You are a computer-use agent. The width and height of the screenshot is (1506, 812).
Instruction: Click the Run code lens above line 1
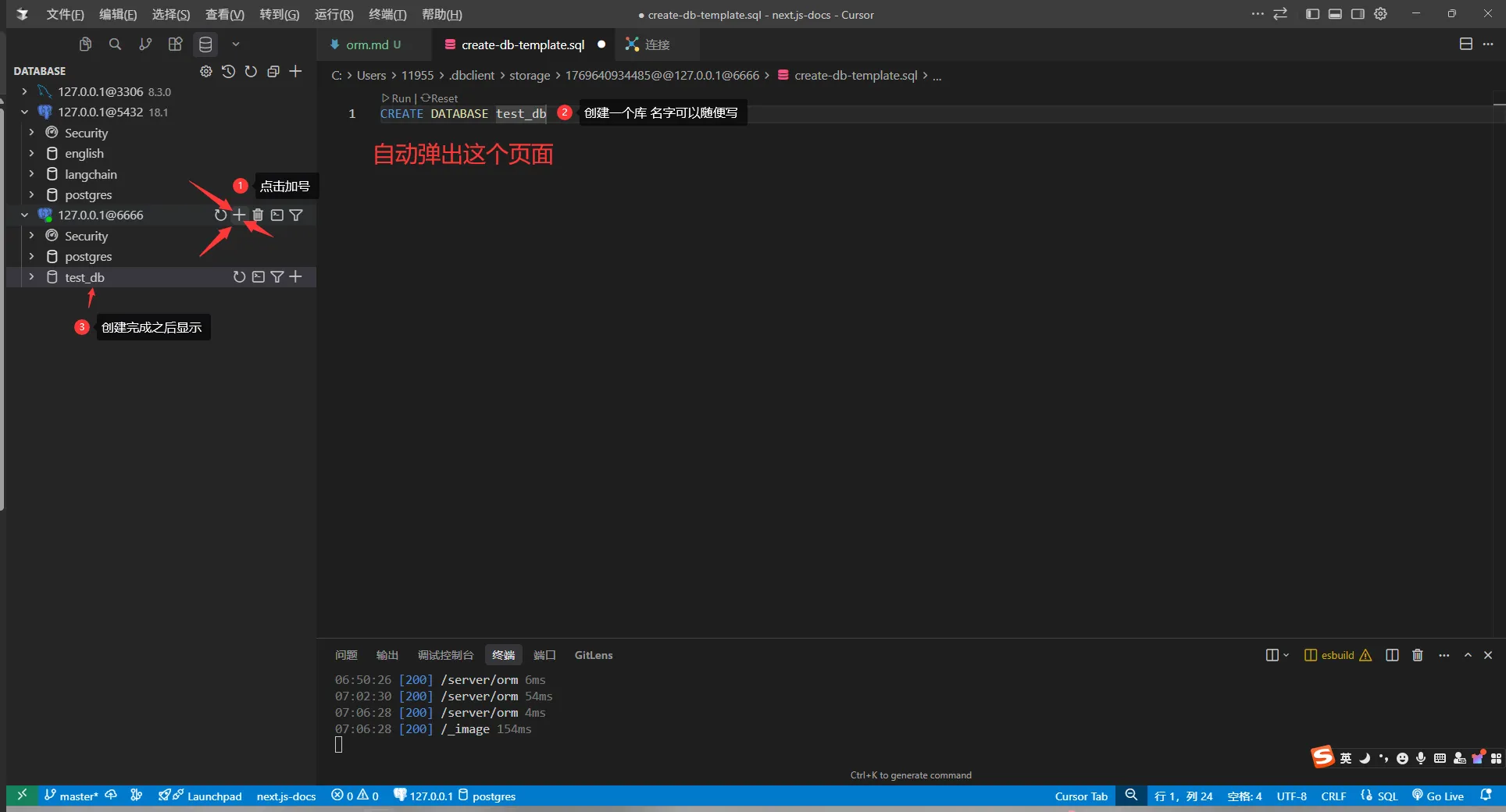coord(397,98)
